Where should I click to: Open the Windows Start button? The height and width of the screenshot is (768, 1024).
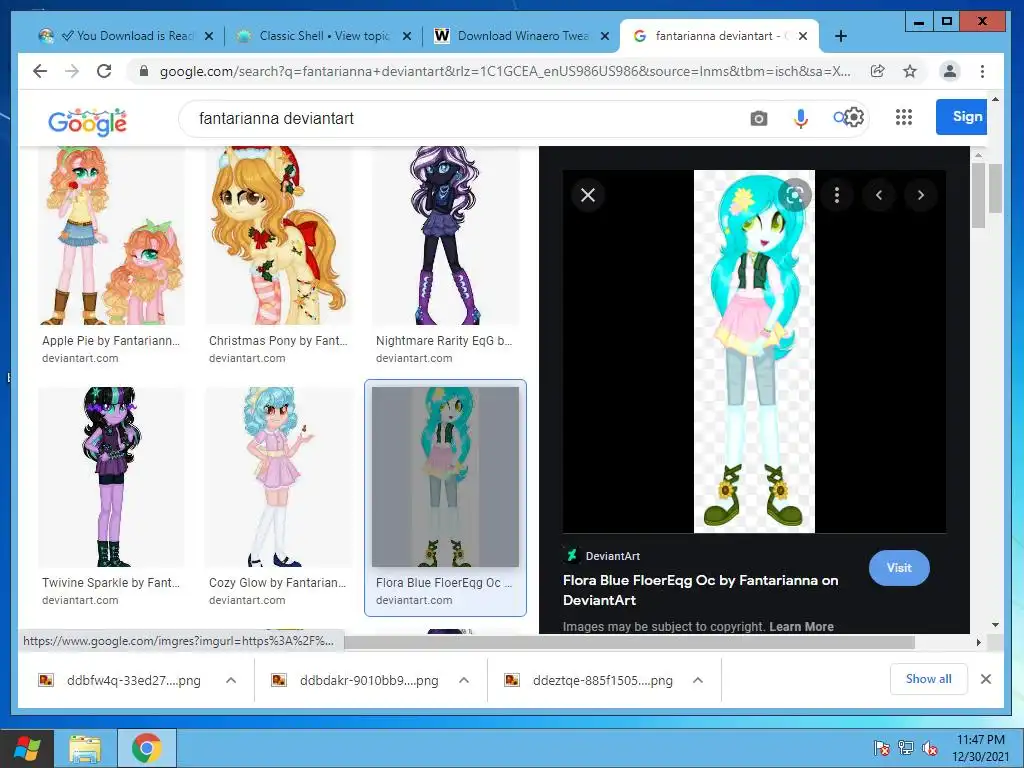(x=27, y=748)
